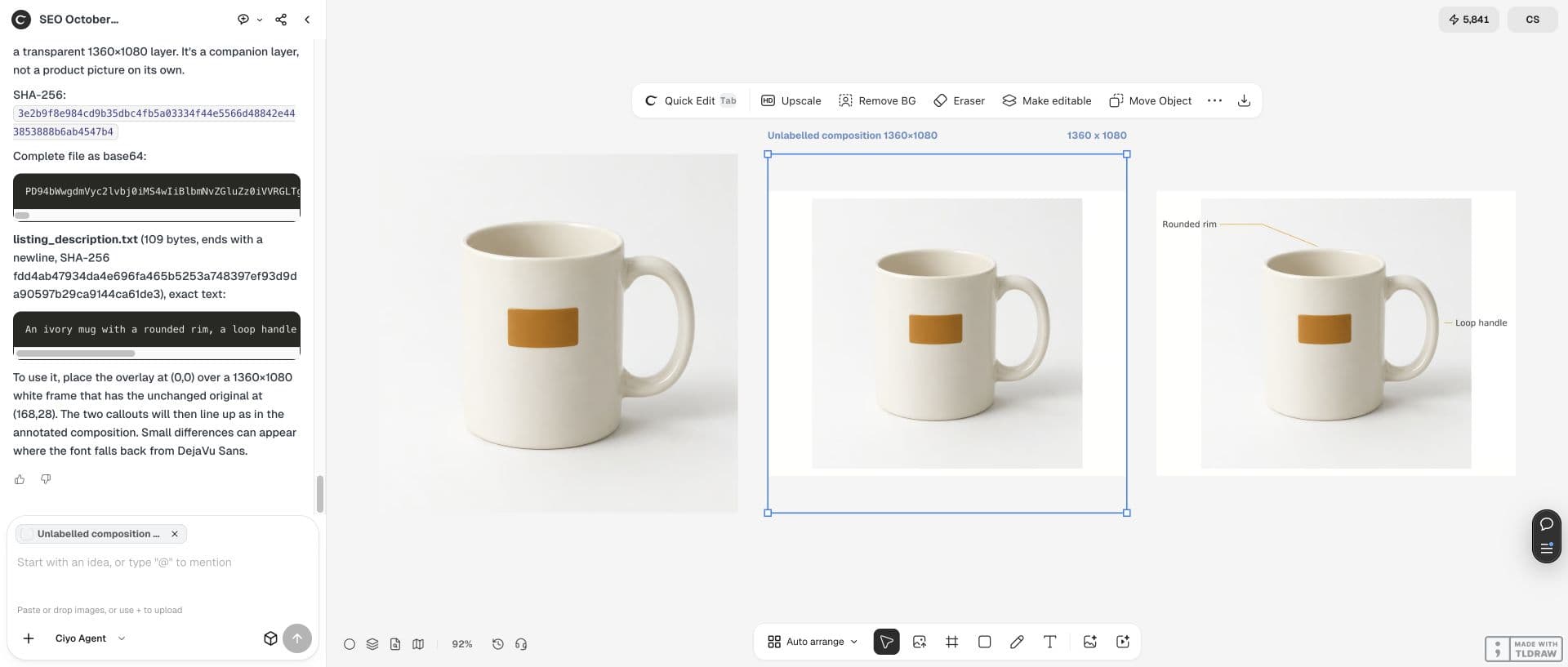Click Quick Edit in the image toolbar
This screenshot has height=667, width=1568.
click(691, 100)
